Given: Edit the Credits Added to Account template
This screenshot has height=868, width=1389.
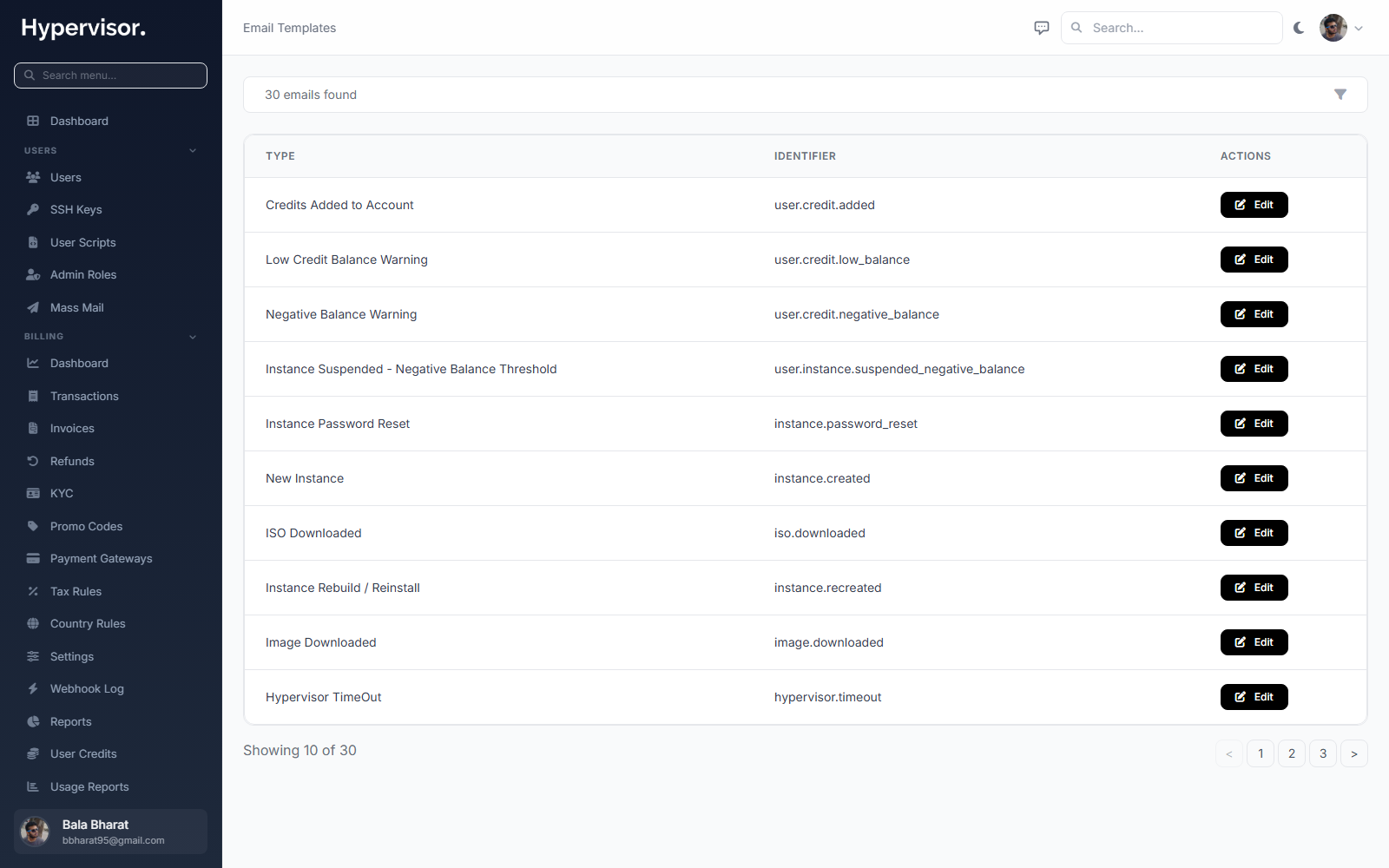Looking at the screenshot, I should click(x=1254, y=205).
